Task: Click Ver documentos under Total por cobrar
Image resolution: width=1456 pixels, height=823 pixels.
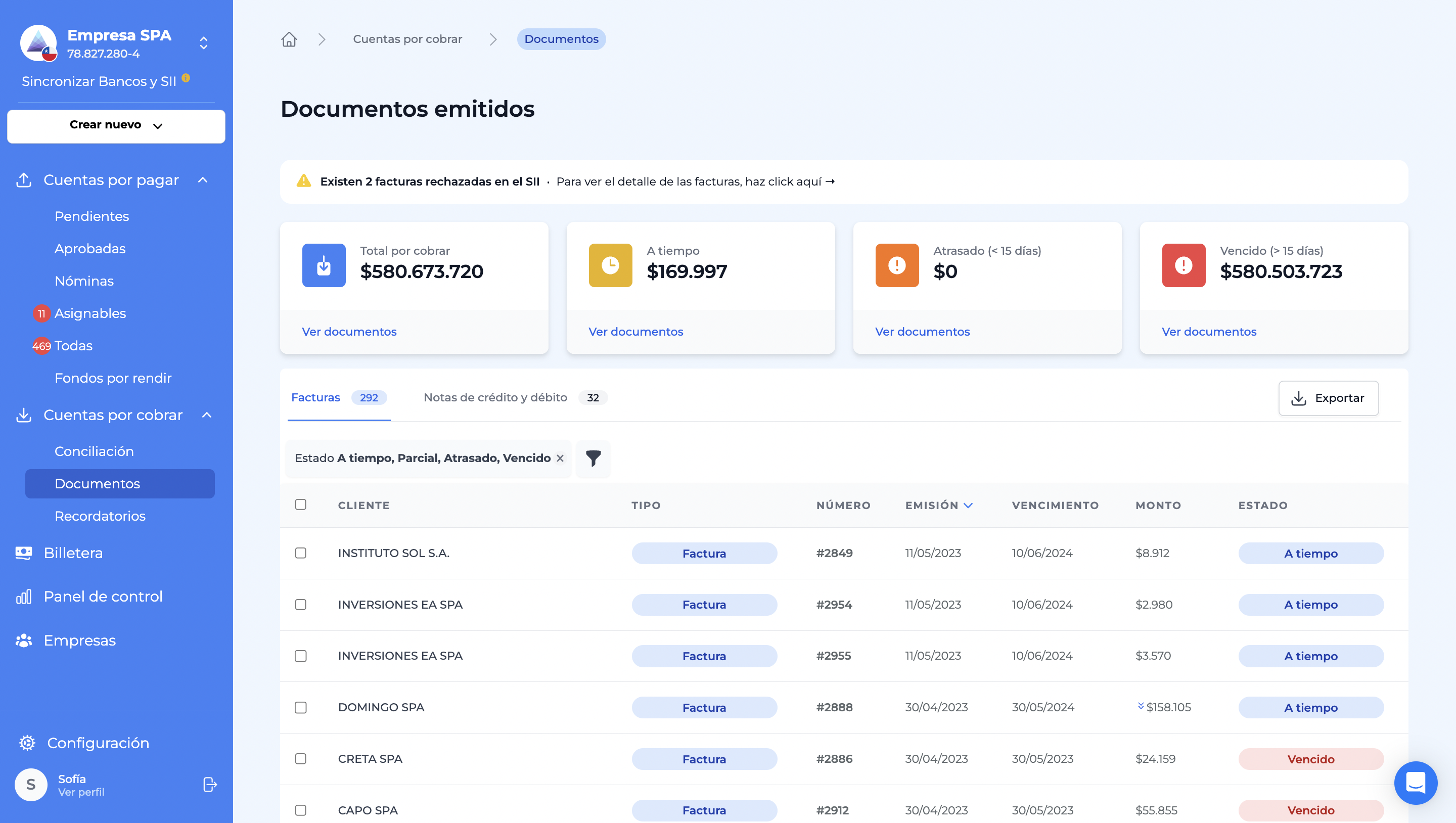Action: click(349, 331)
